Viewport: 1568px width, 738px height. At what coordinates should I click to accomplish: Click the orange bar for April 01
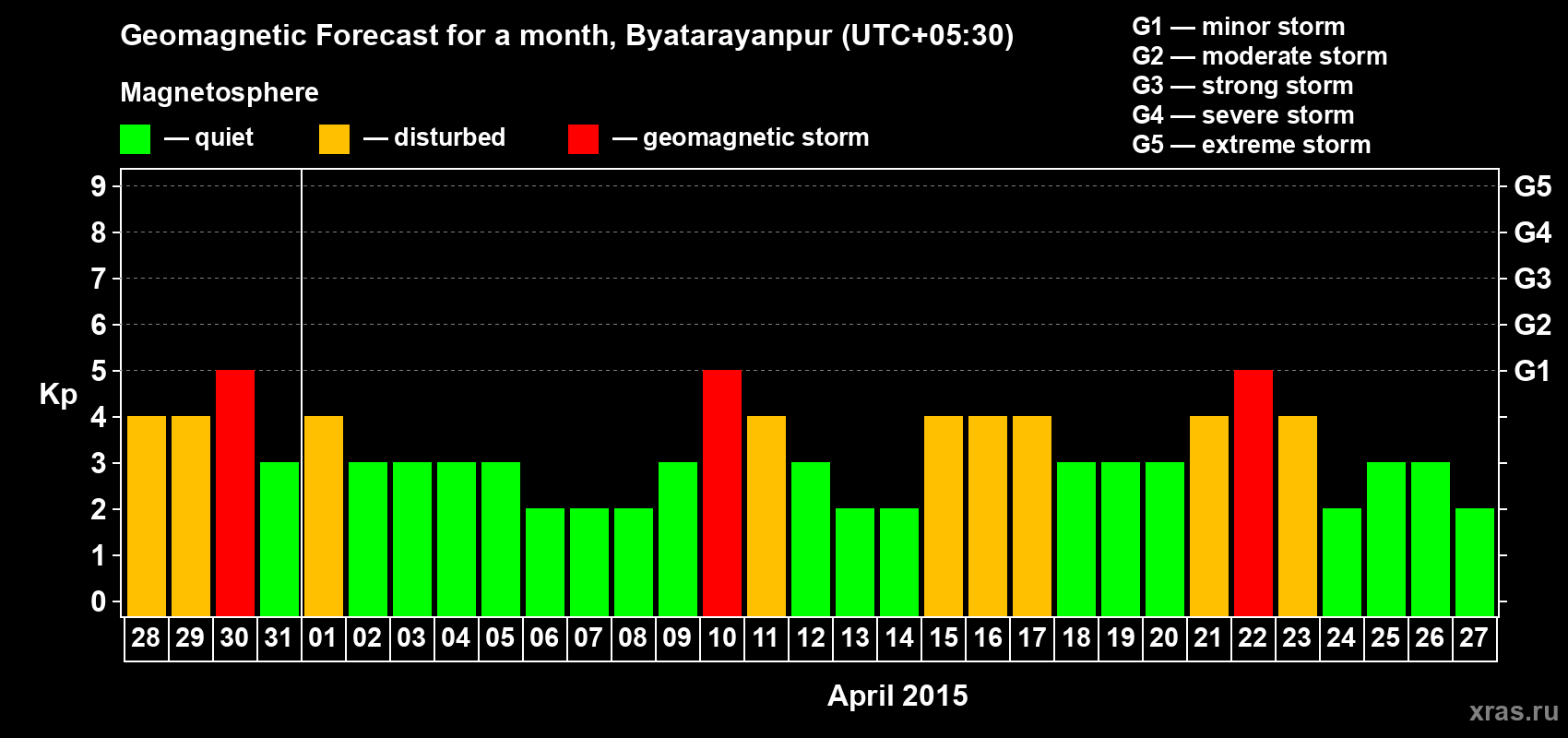click(x=324, y=517)
